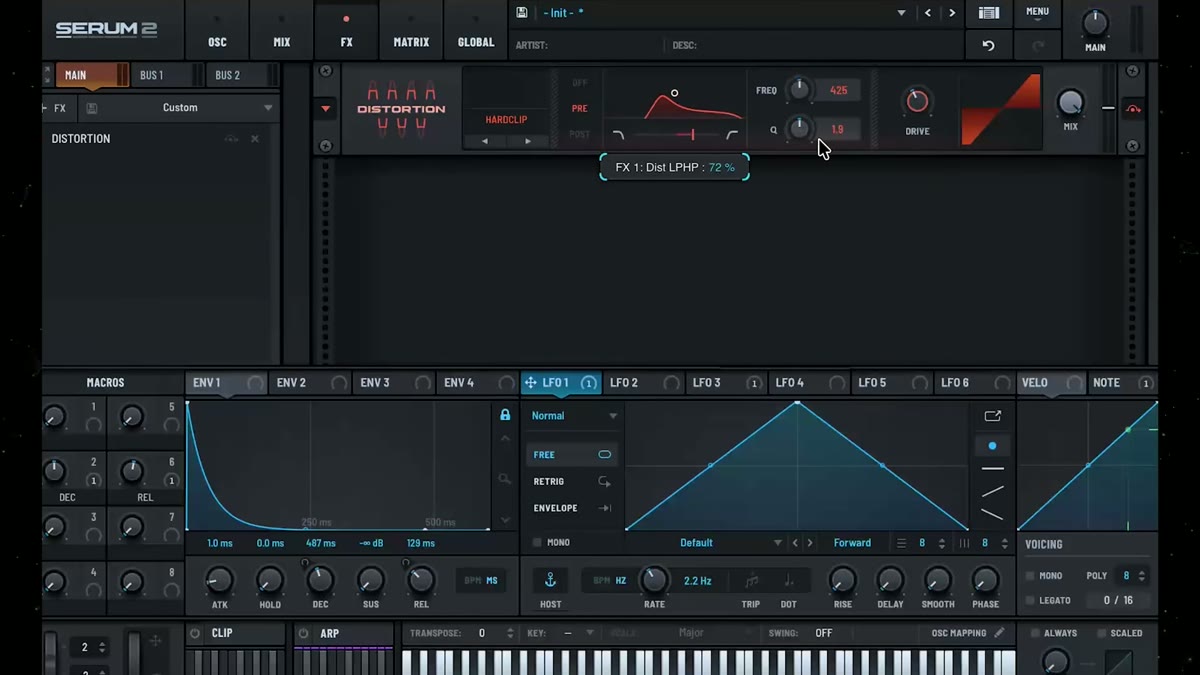This screenshot has height=675, width=1200.
Task: Edit OSC mapping with pencil icon
Action: coord(998,633)
